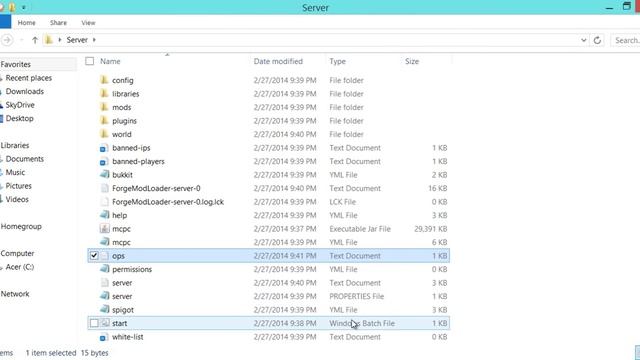640x360 pixels.
Task: Select Libraries in navigation pane
Action: pyautogui.click(x=15, y=145)
